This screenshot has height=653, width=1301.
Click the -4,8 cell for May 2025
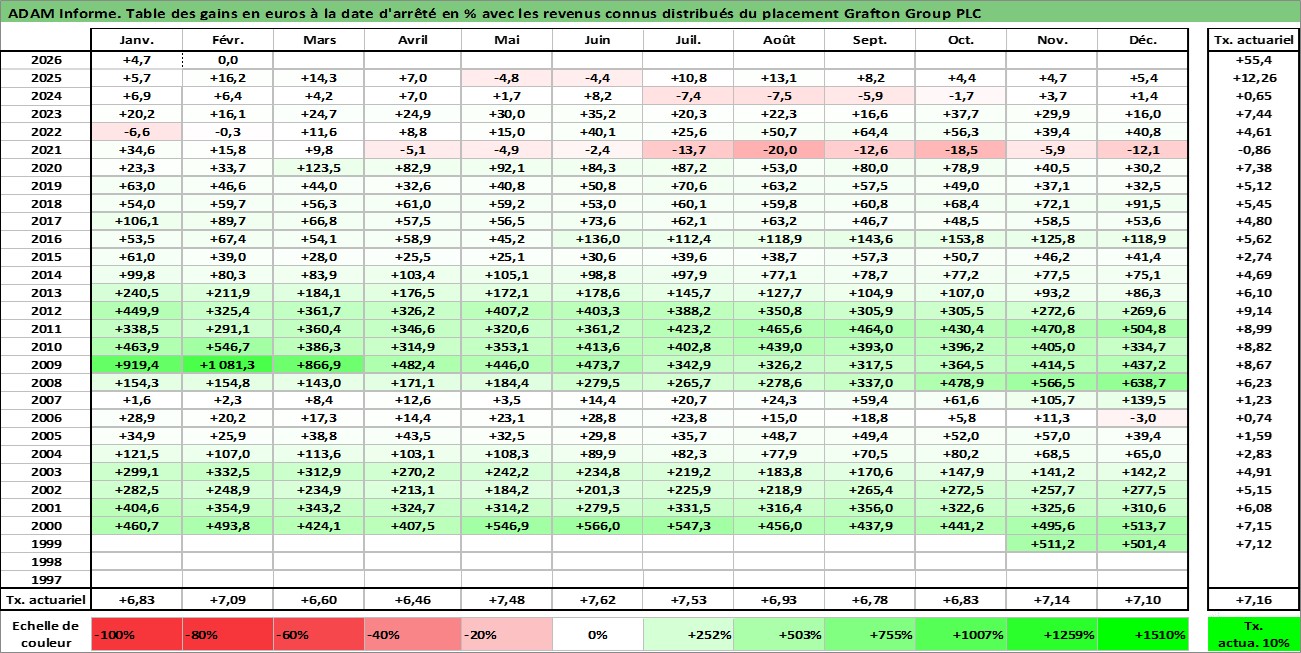[x=506, y=78]
